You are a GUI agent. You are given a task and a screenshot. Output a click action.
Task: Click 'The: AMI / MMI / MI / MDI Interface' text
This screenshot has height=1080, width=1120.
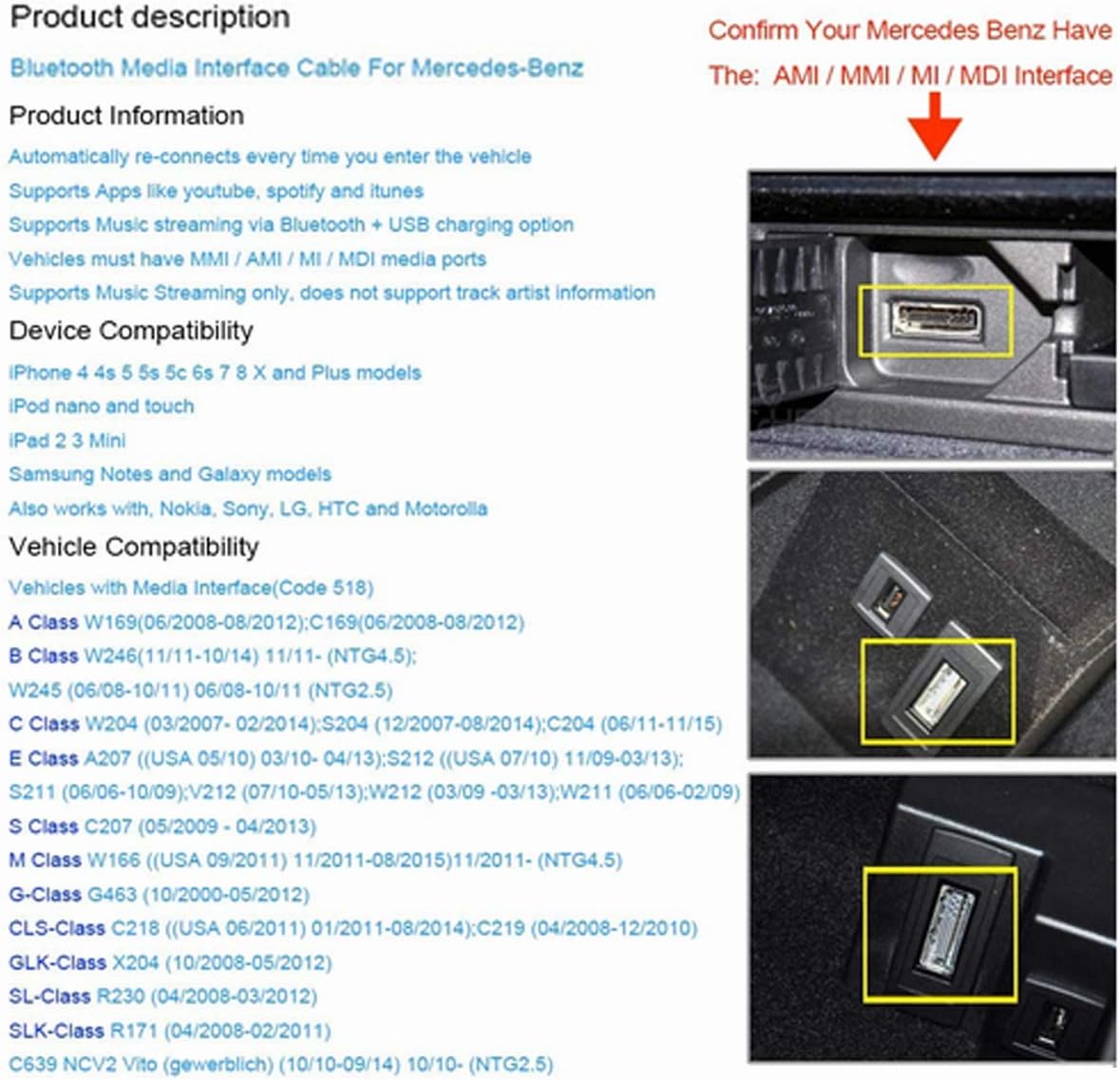[910, 75]
